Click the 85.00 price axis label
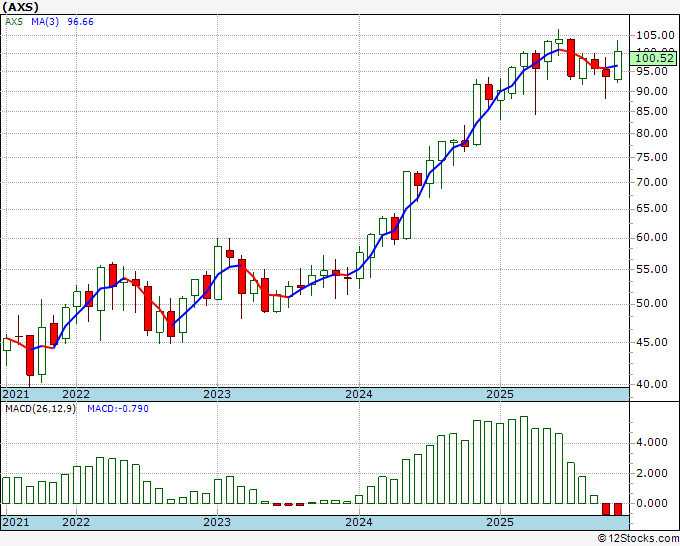The image size is (680, 546). click(652, 111)
